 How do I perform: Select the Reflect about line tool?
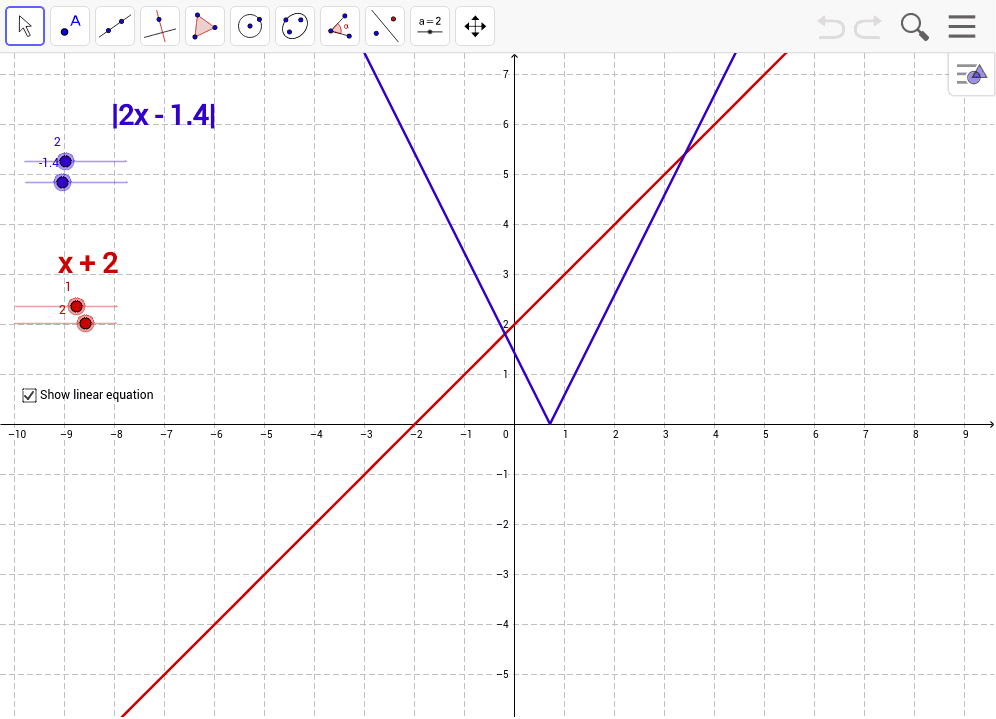385,26
